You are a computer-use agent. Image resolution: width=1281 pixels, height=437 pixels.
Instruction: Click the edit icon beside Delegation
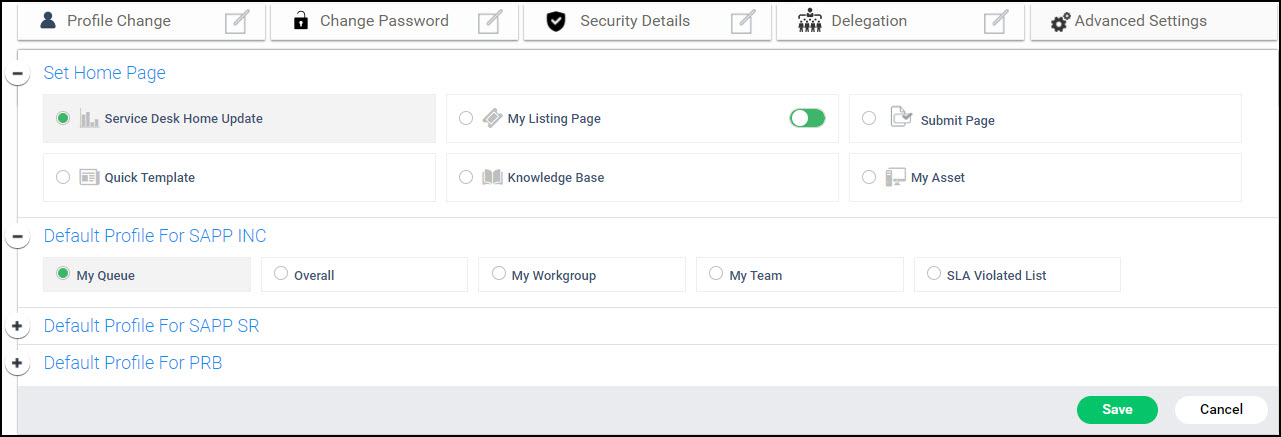coord(995,21)
